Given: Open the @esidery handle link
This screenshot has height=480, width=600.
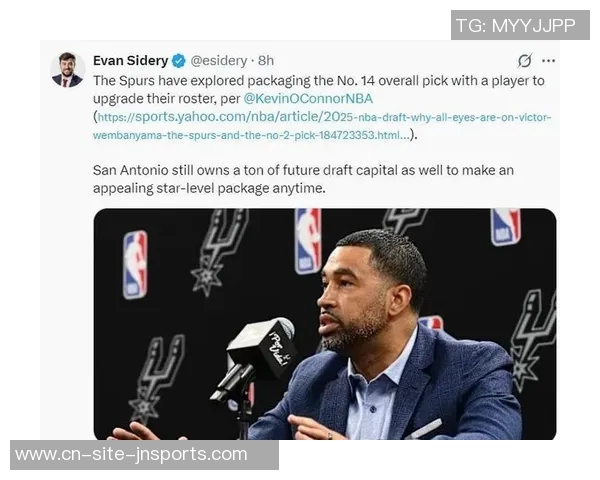Looking at the screenshot, I should coord(219,60).
